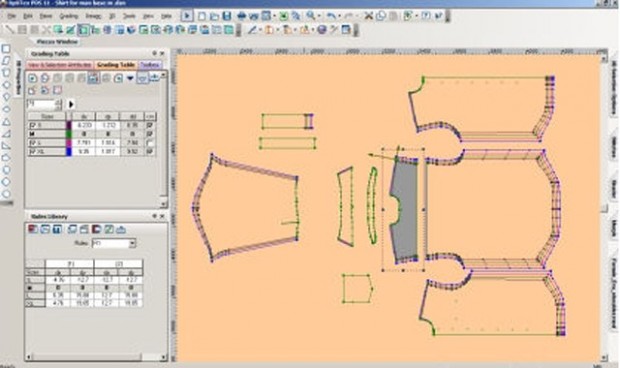The image size is (620, 368).
Task: Toggle the checkbox at the end of the XL size row
Action: (150, 151)
